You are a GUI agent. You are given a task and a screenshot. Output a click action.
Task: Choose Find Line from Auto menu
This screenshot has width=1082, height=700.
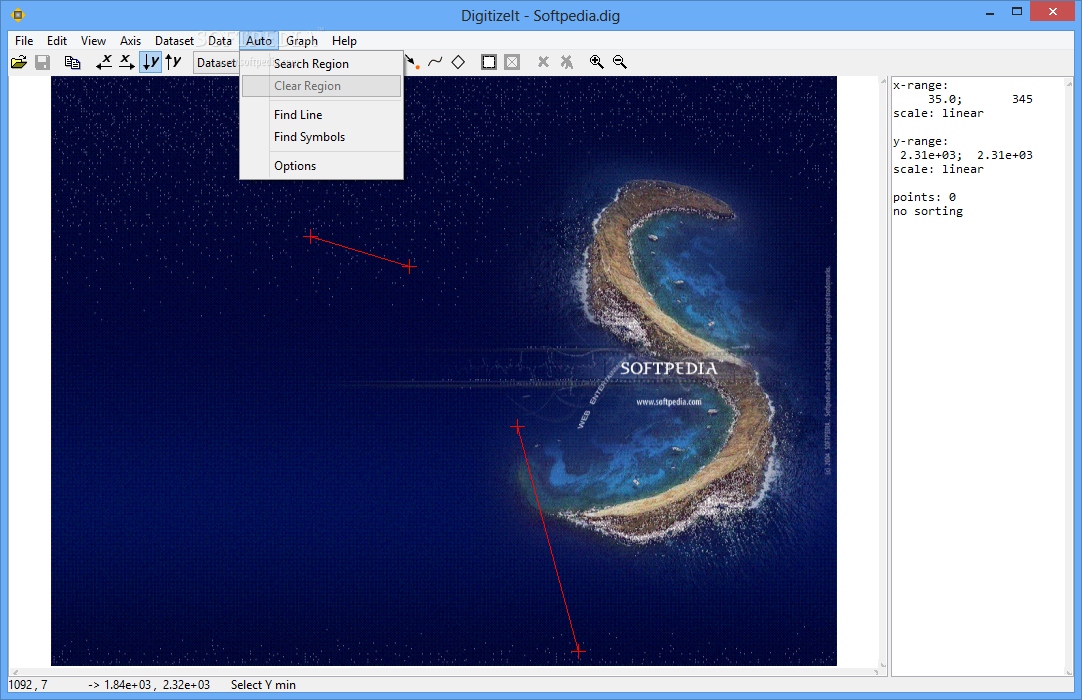321,115
